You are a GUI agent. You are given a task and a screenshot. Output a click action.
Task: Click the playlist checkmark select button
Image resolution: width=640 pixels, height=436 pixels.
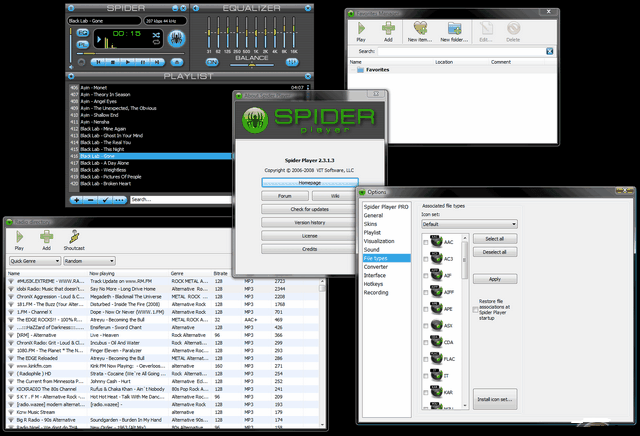pyautogui.click(x=105, y=200)
